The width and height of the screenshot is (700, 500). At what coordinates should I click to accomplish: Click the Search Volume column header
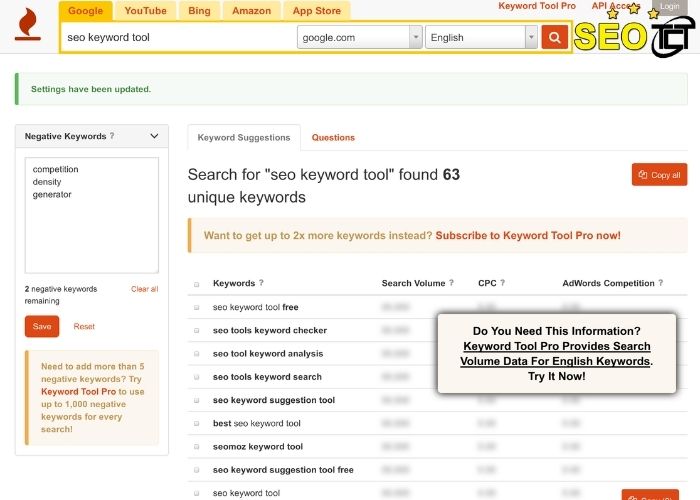[x=413, y=283]
